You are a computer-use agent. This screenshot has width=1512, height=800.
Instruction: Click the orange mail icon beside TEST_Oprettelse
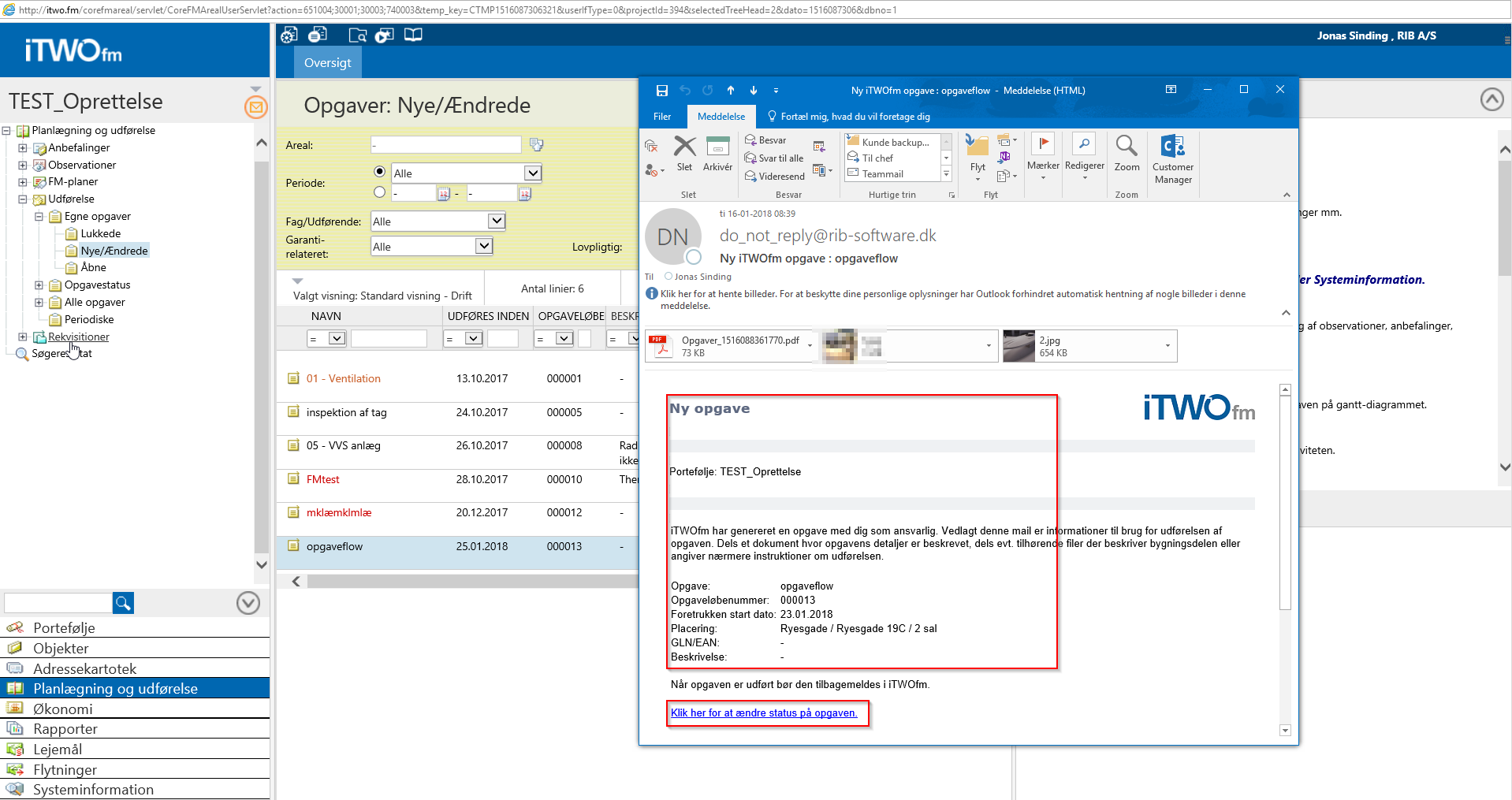pos(256,106)
